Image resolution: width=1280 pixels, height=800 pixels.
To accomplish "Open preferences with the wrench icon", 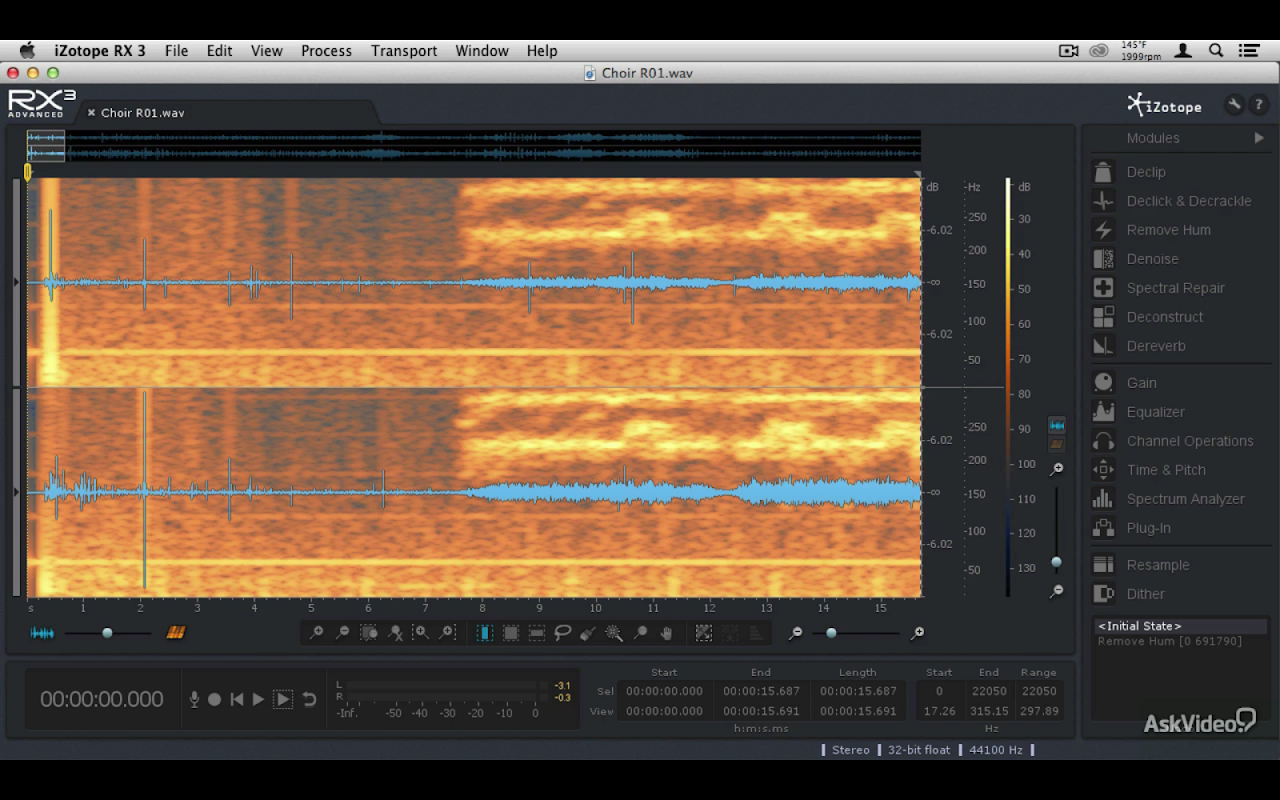I will pos(1234,104).
